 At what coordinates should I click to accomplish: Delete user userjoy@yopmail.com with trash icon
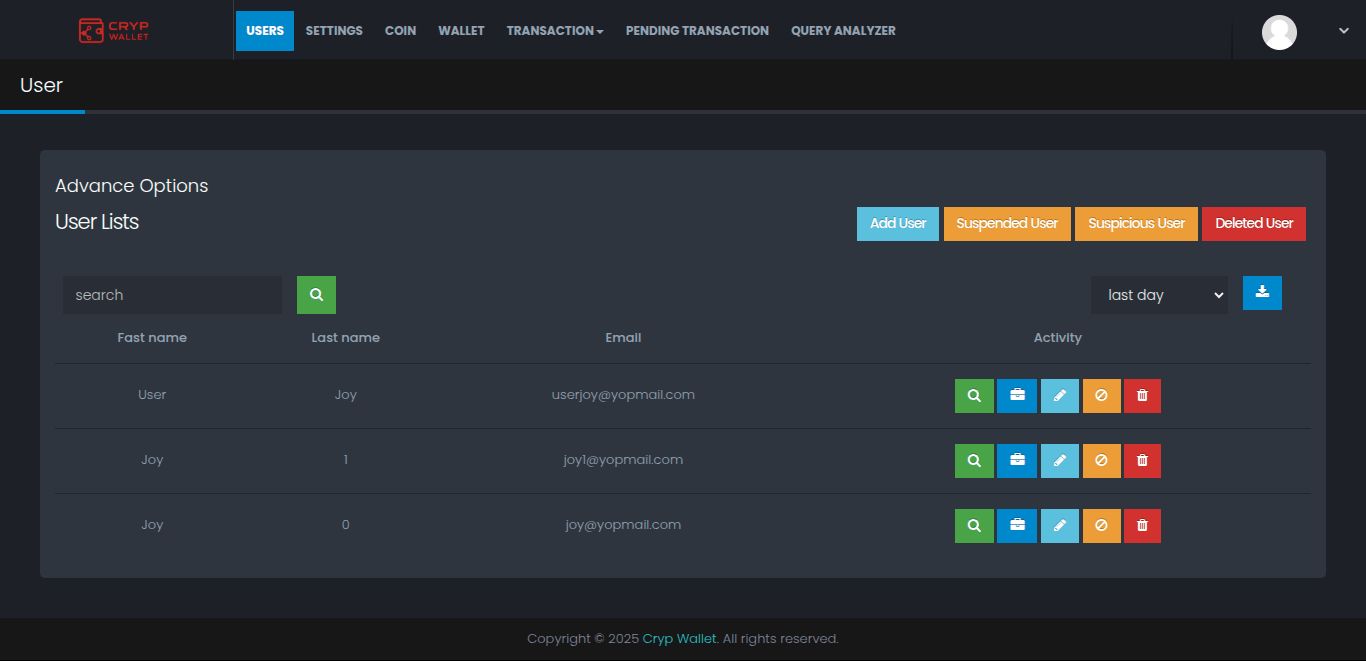coord(1142,396)
